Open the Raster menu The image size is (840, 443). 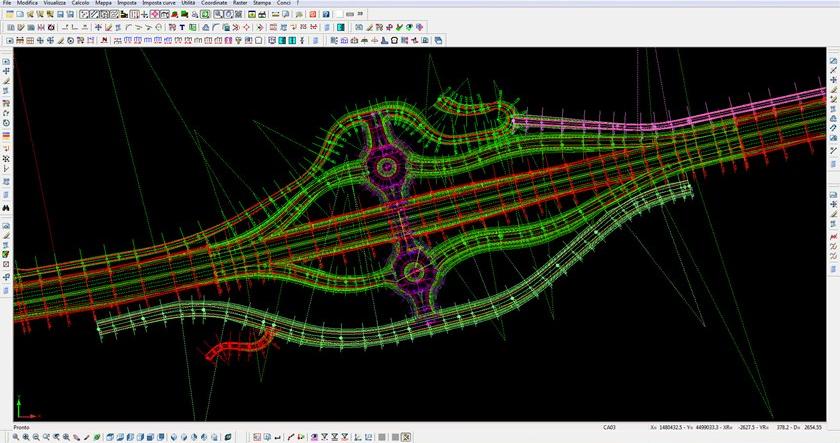(x=240, y=4)
